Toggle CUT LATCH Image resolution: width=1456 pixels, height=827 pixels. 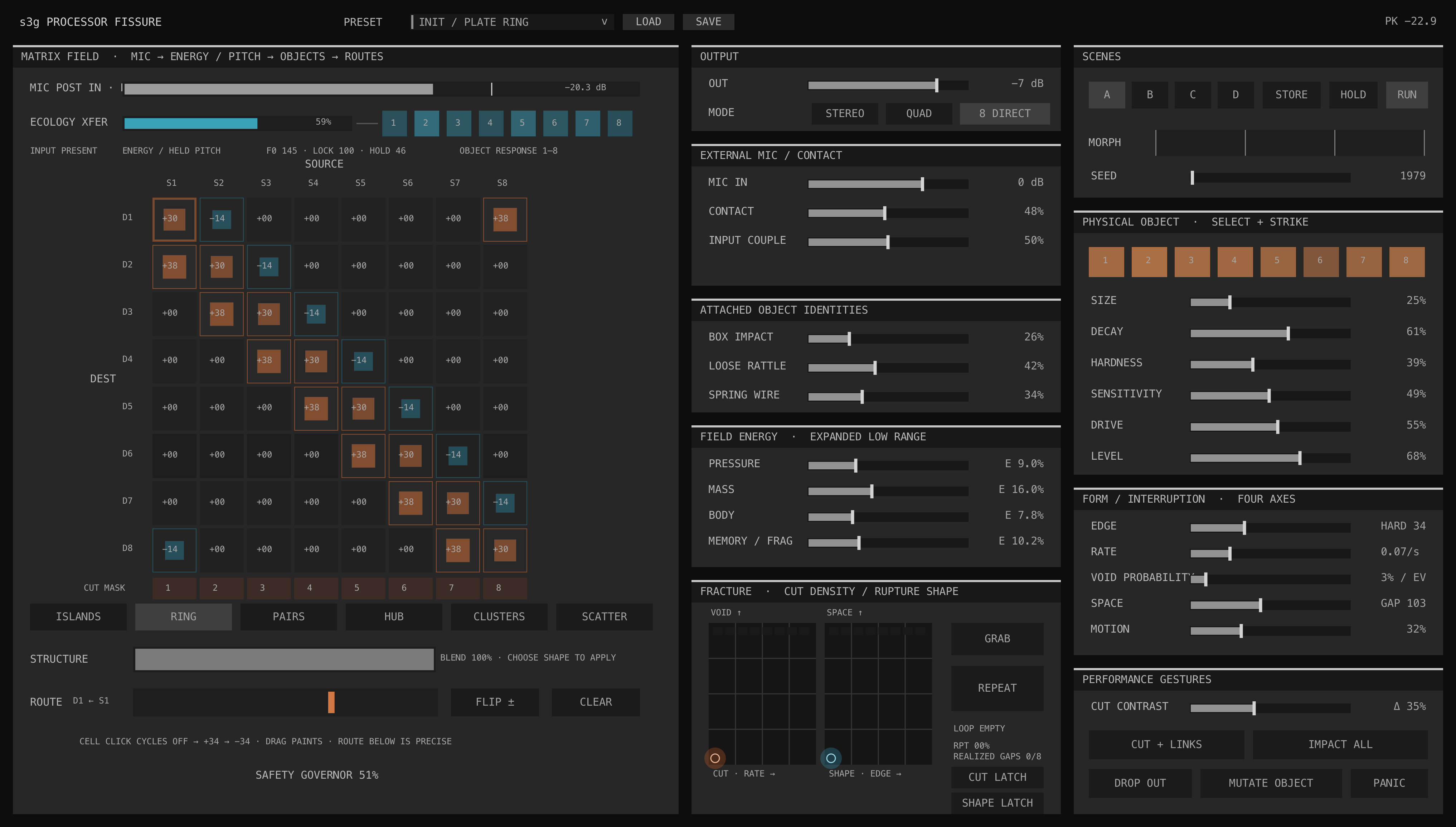point(997,778)
